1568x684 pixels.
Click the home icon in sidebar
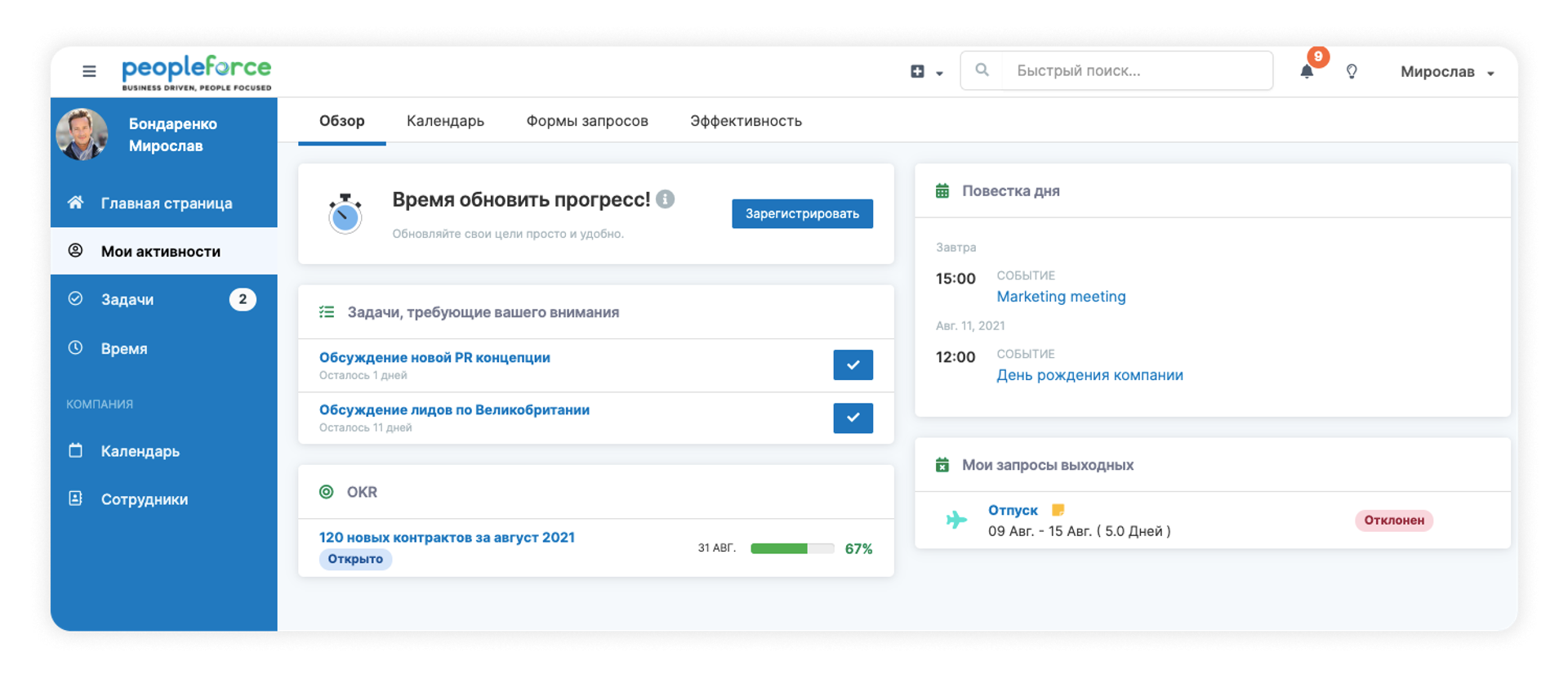[x=75, y=202]
